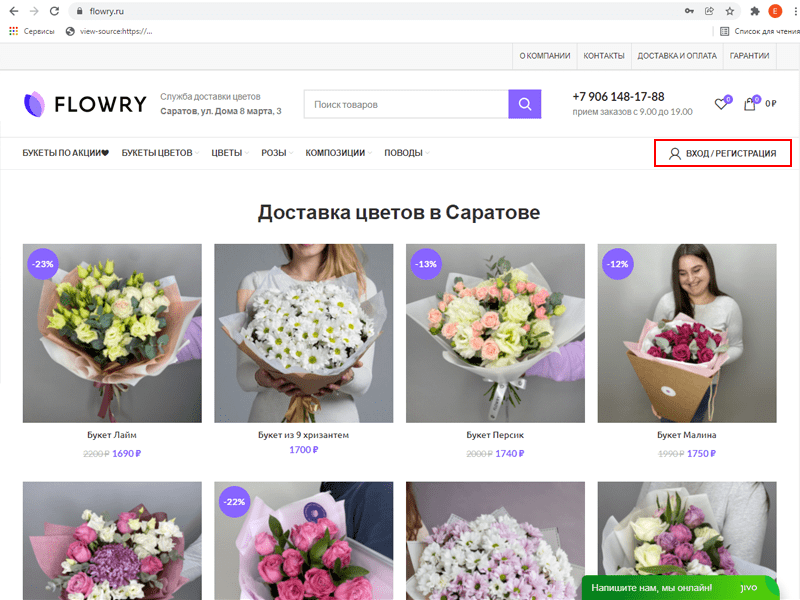Click the -13% discount badge
Image resolution: width=800 pixels, height=600 pixels.
[x=426, y=264]
